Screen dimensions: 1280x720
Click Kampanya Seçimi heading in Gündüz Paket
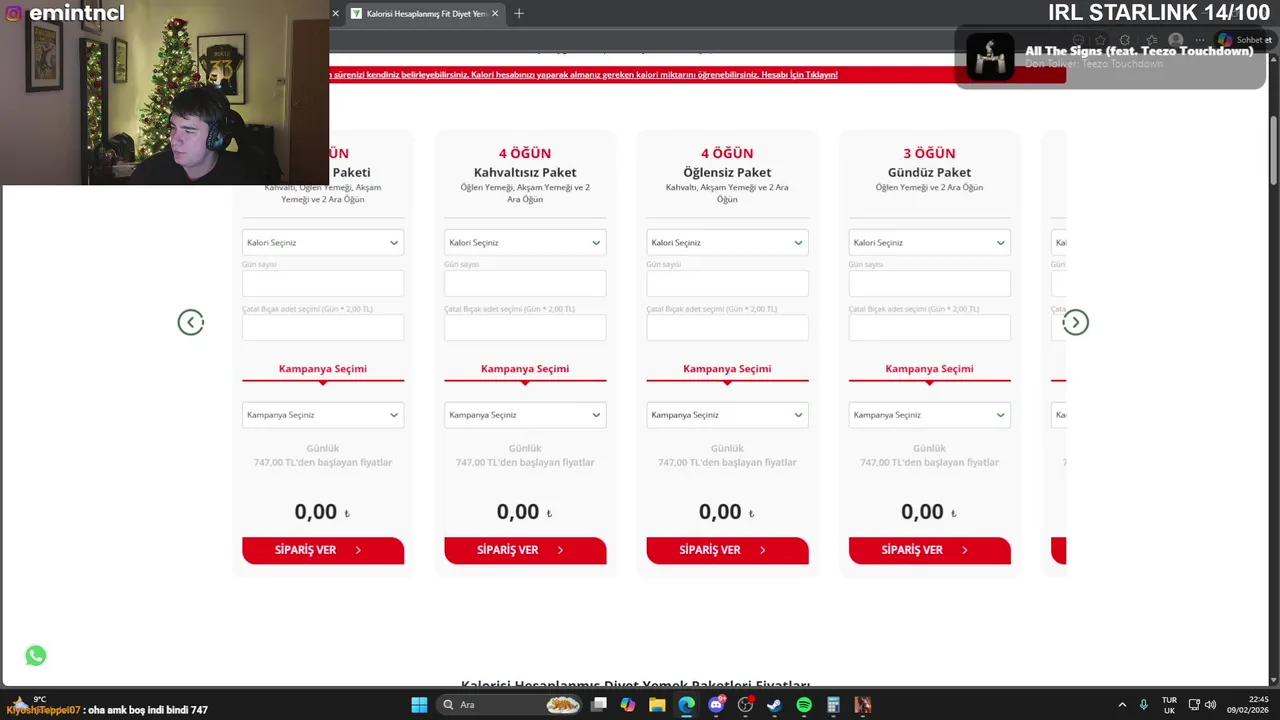point(929,369)
